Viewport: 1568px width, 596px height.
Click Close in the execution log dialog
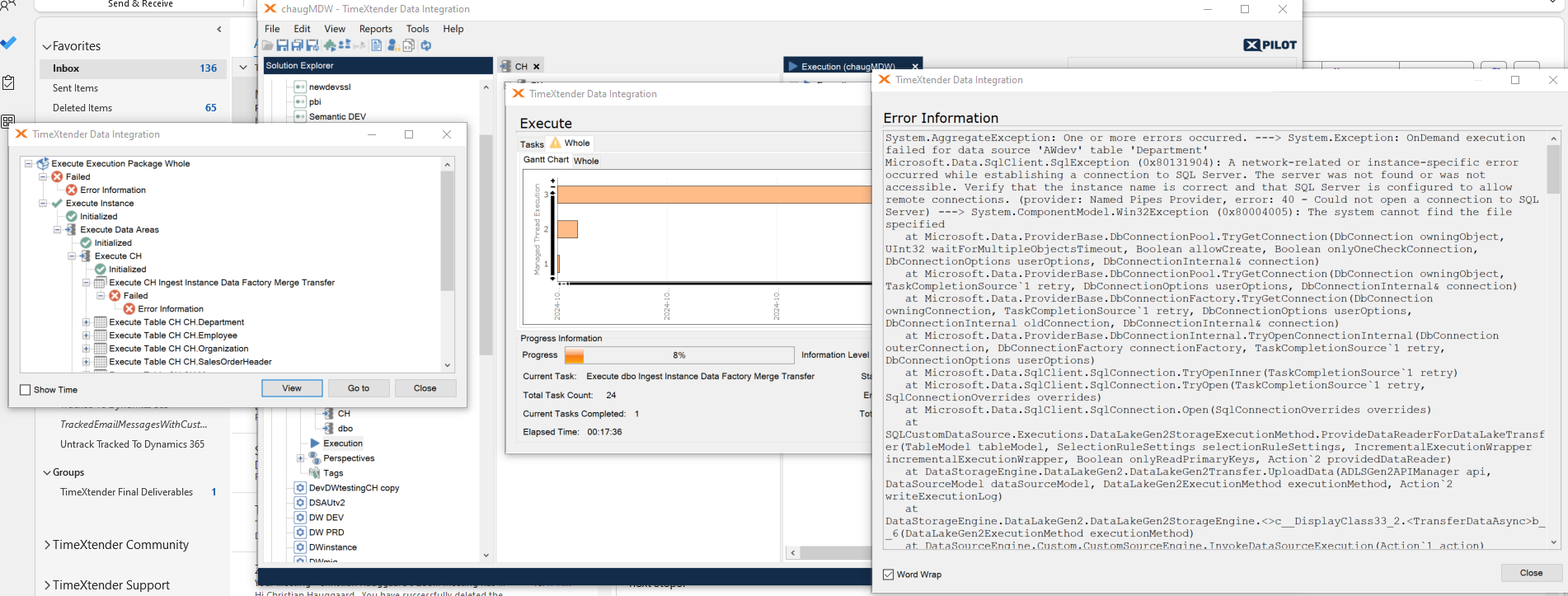(425, 388)
